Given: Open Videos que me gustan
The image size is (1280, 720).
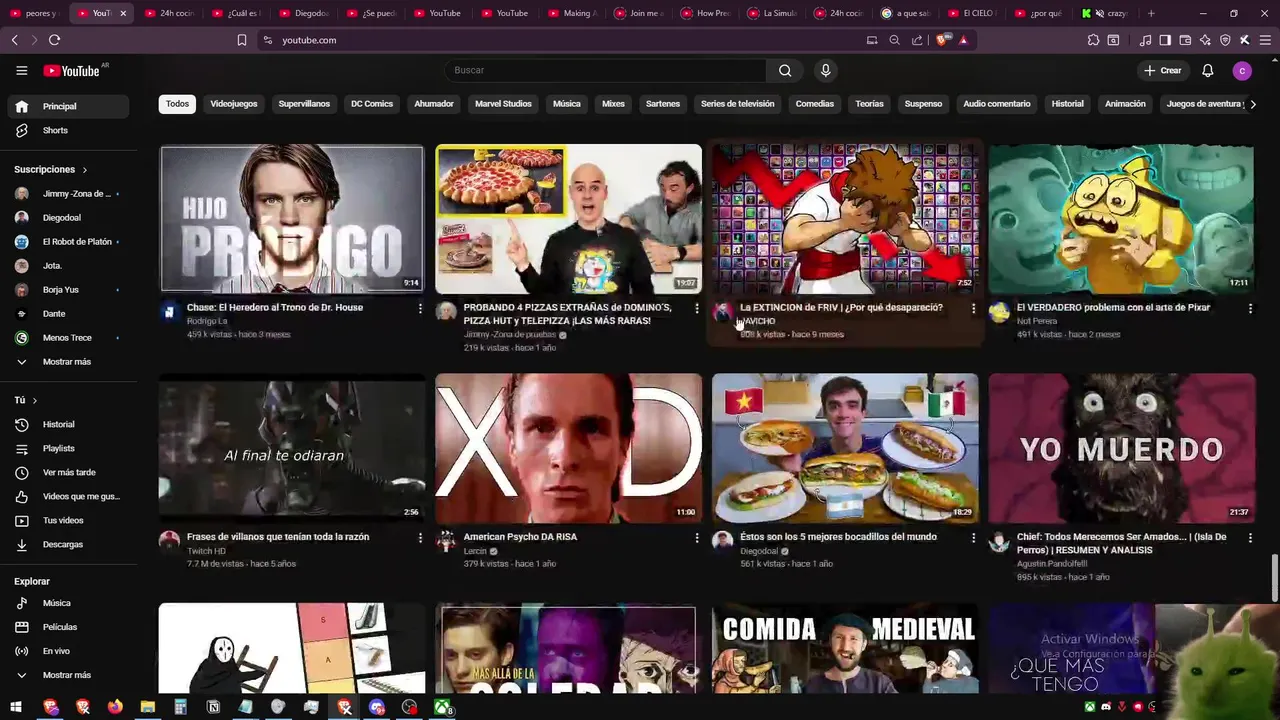Looking at the screenshot, I should coord(69,496).
